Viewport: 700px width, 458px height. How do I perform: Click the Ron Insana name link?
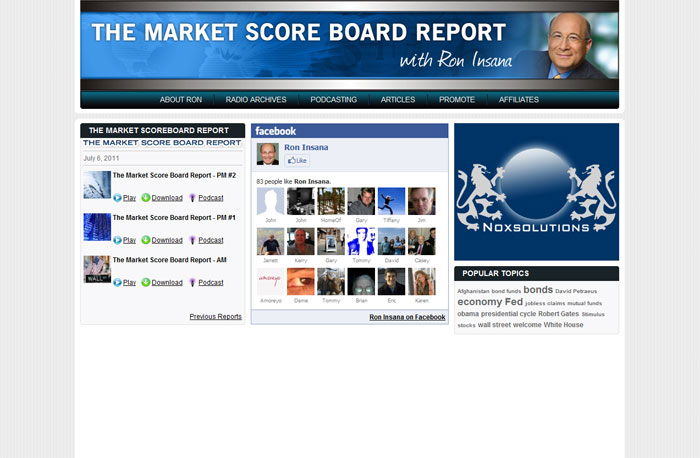click(306, 147)
